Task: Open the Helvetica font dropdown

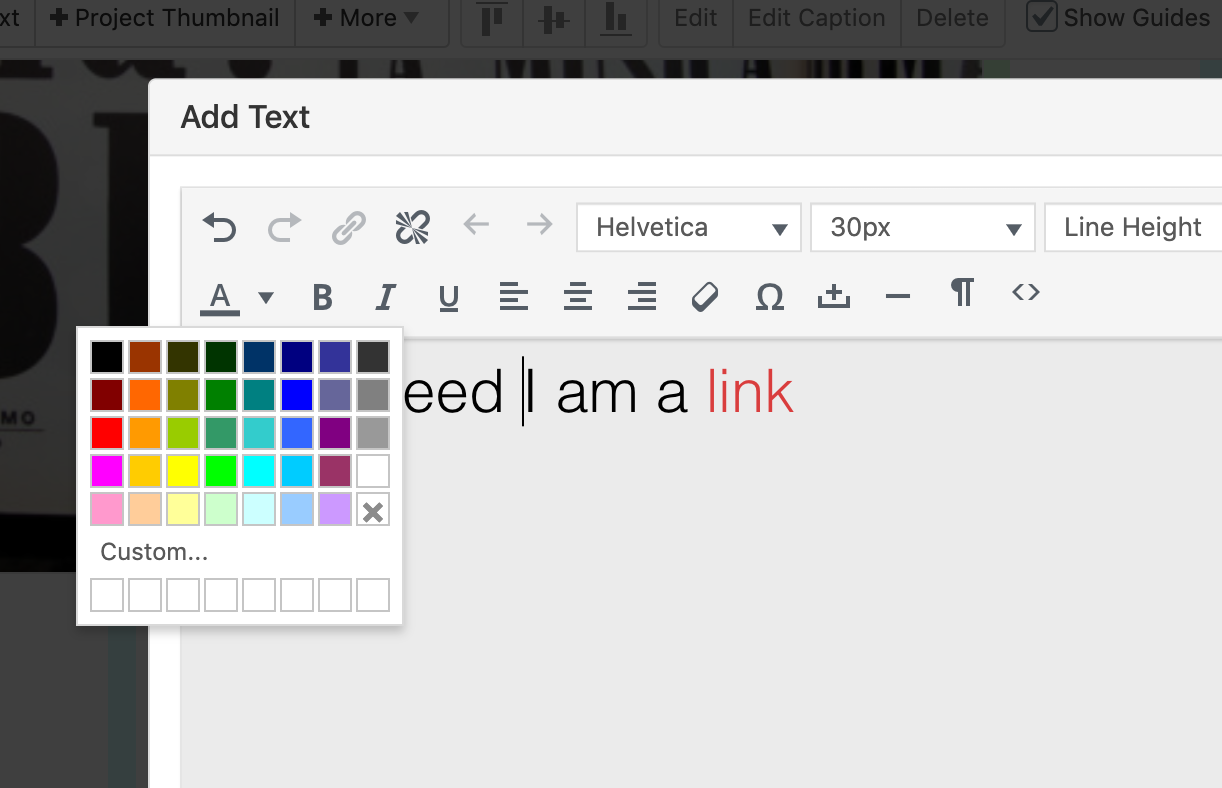Action: (688, 227)
